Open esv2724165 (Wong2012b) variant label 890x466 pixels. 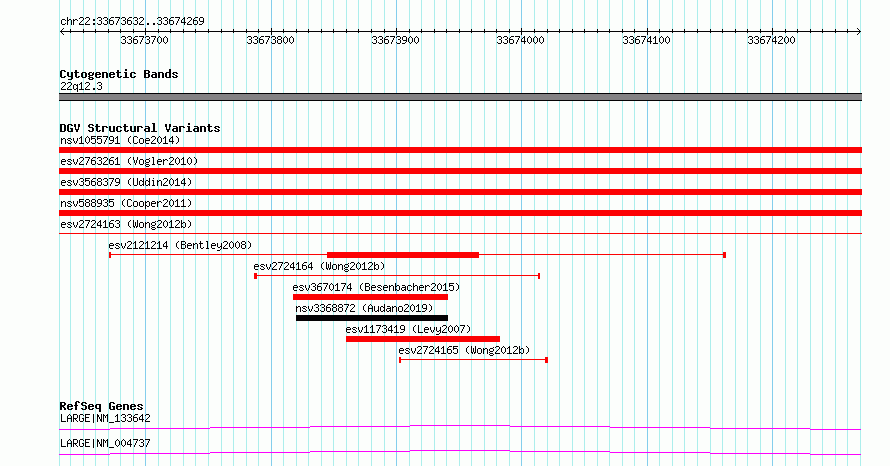pyautogui.click(x=464, y=350)
